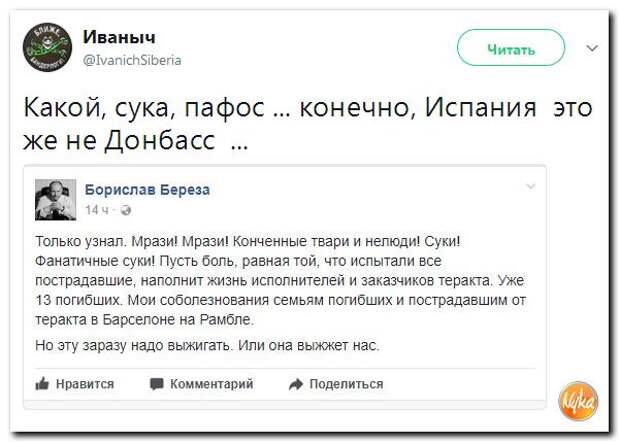Screen dimensions: 620x443
Task: Expand the embedded post options chevron
Action: pyautogui.click(x=531, y=186)
